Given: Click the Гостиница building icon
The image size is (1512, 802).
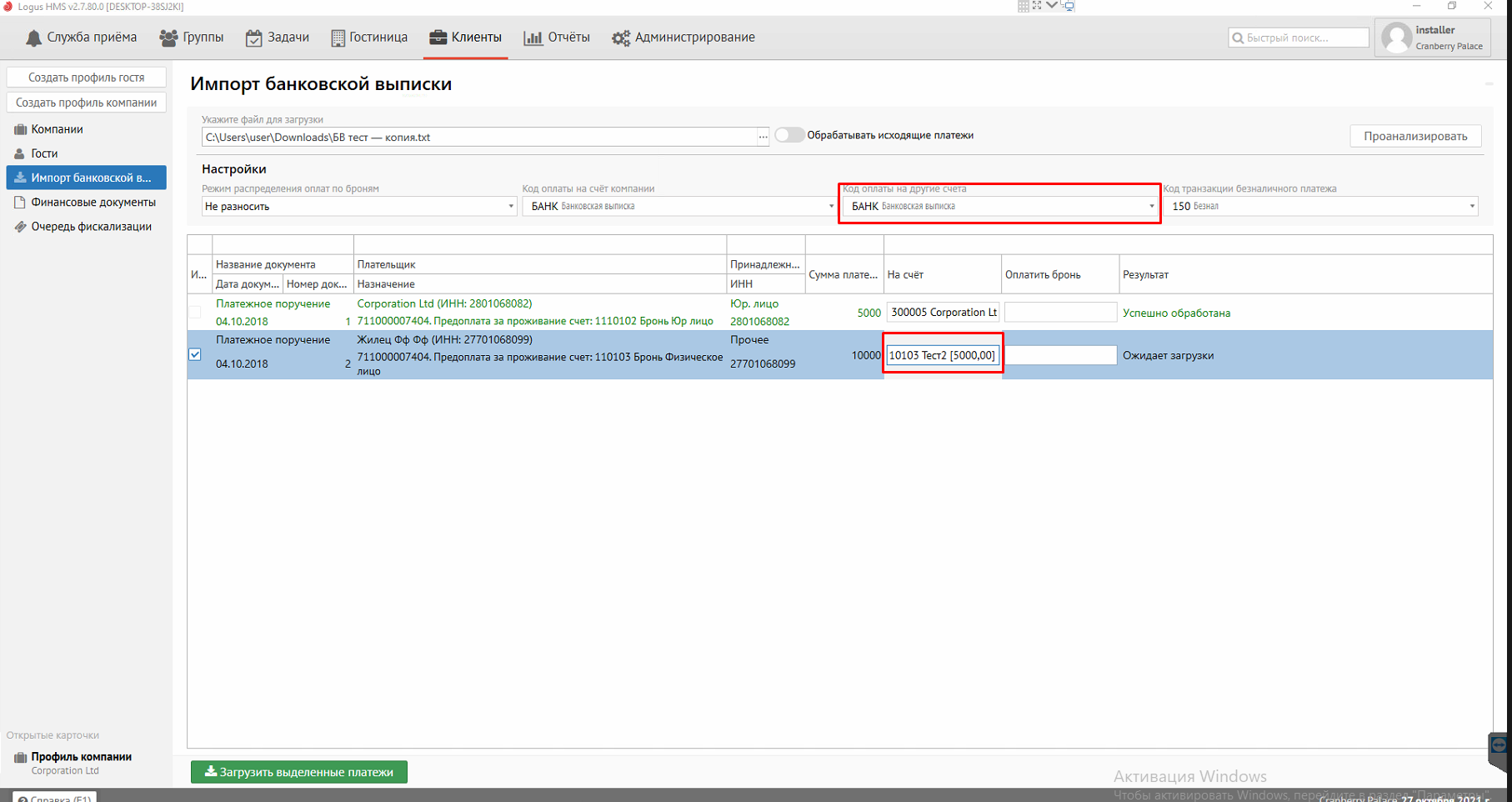Looking at the screenshot, I should pyautogui.click(x=338, y=38).
